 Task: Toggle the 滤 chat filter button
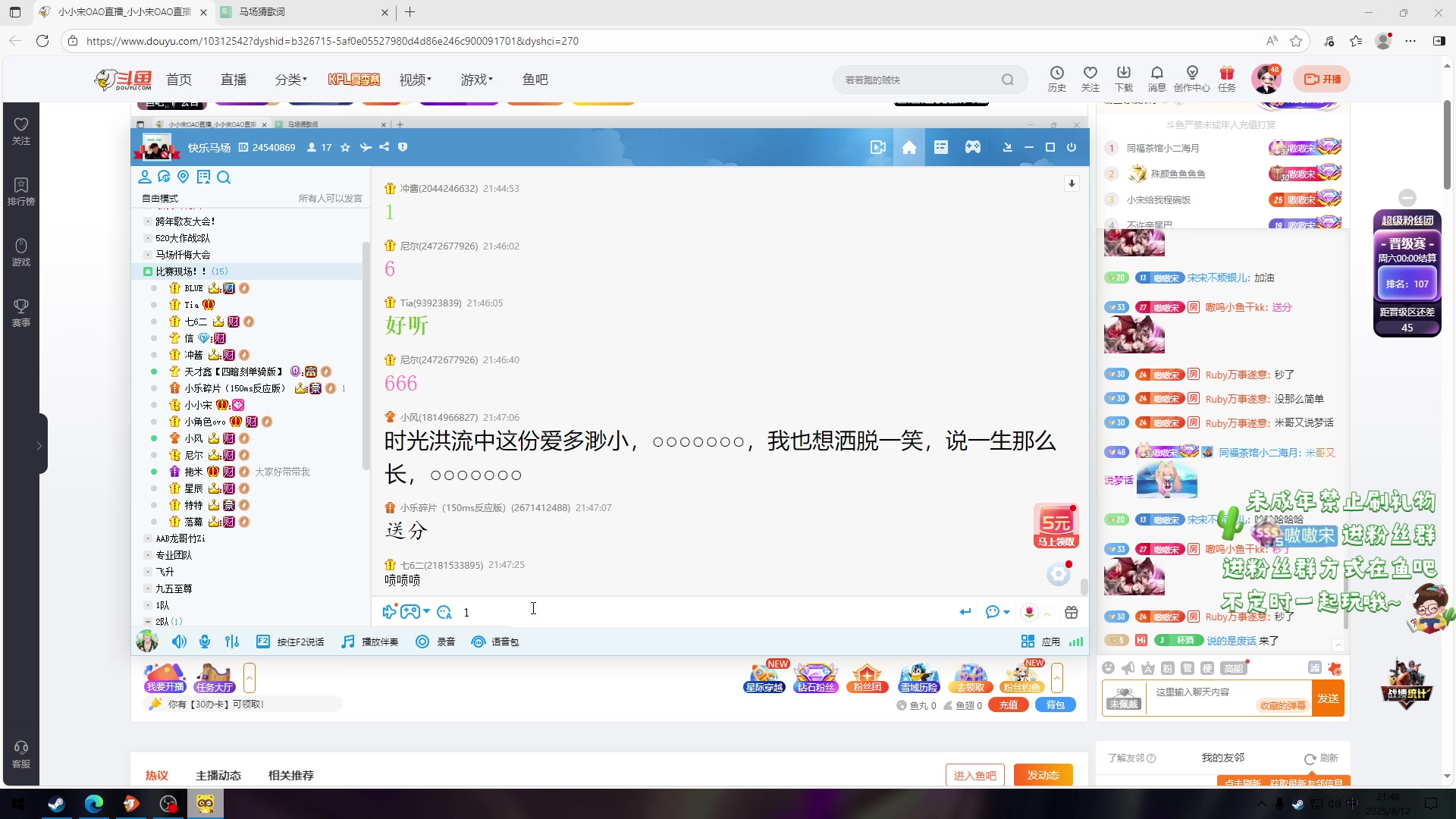click(1315, 667)
